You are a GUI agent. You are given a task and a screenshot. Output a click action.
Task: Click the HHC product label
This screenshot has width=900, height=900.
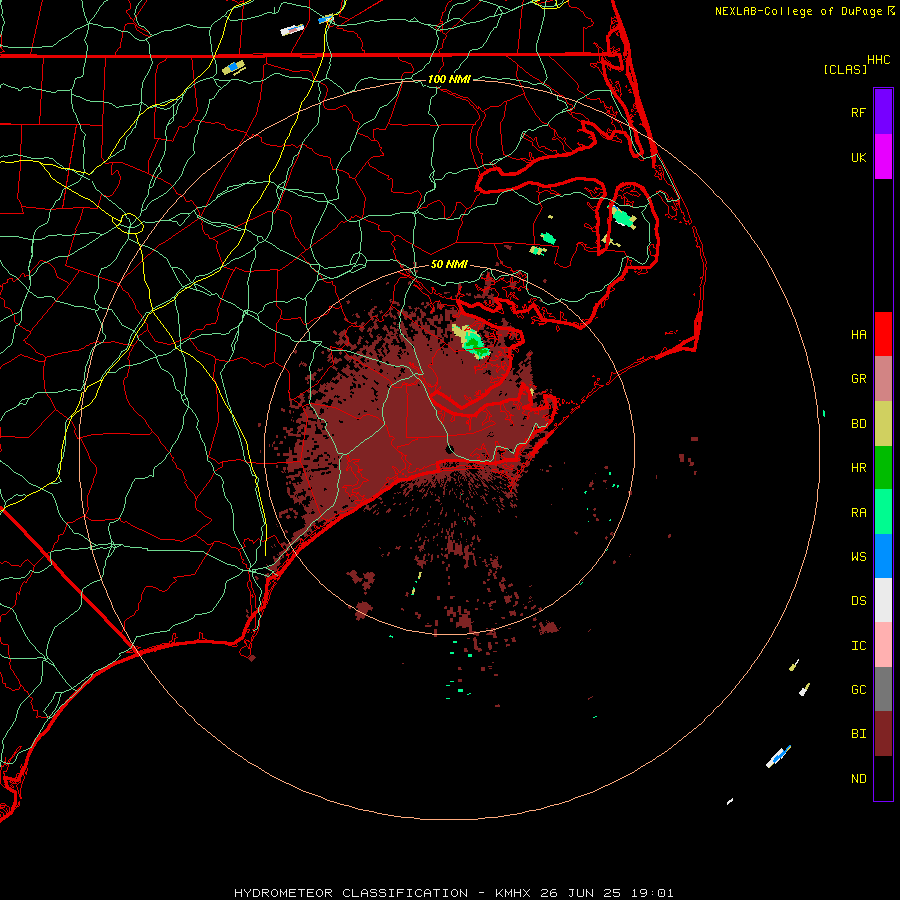[x=878, y=59]
